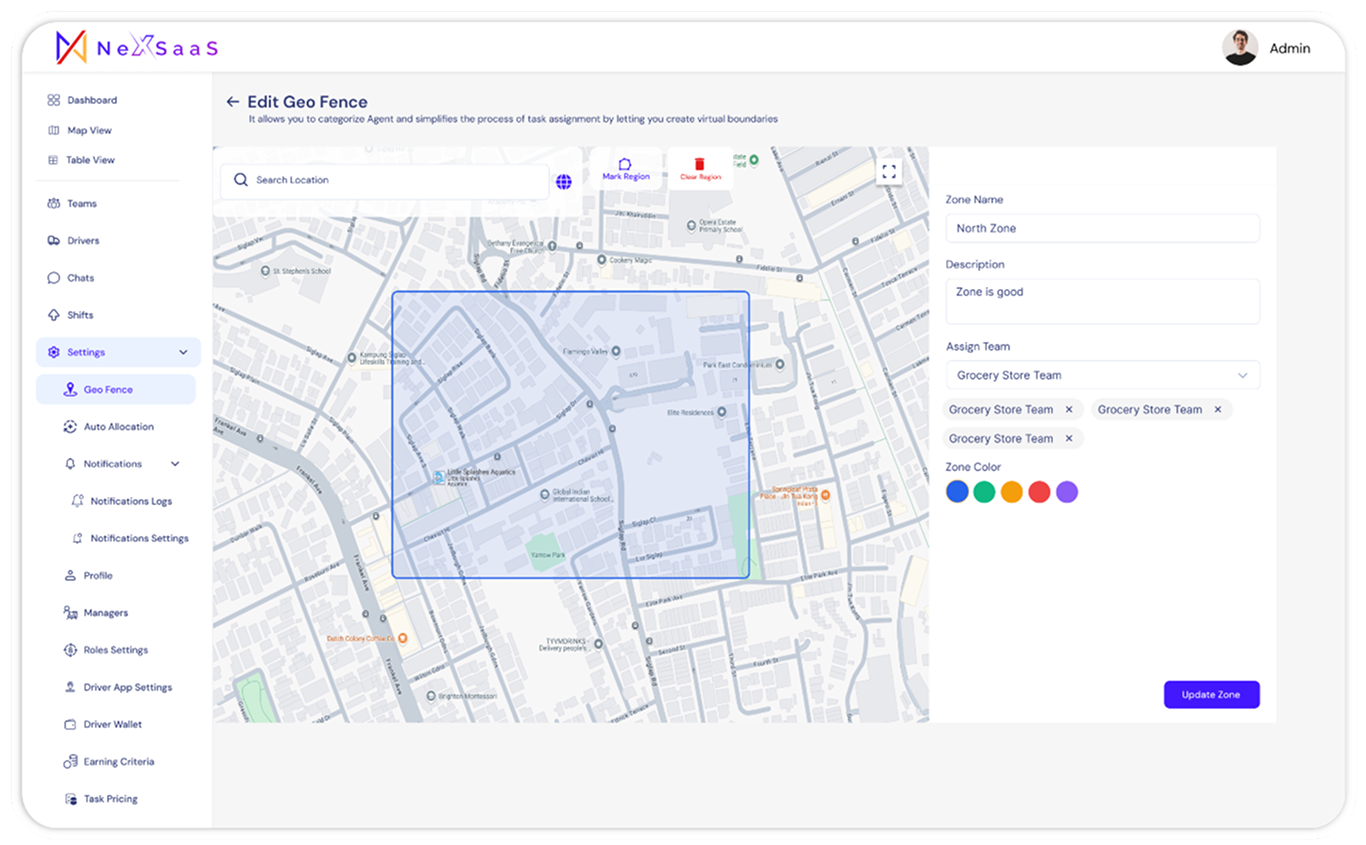Open Dashboard from the sidebar
Viewport: 1366px width, 845px height.
click(x=91, y=100)
